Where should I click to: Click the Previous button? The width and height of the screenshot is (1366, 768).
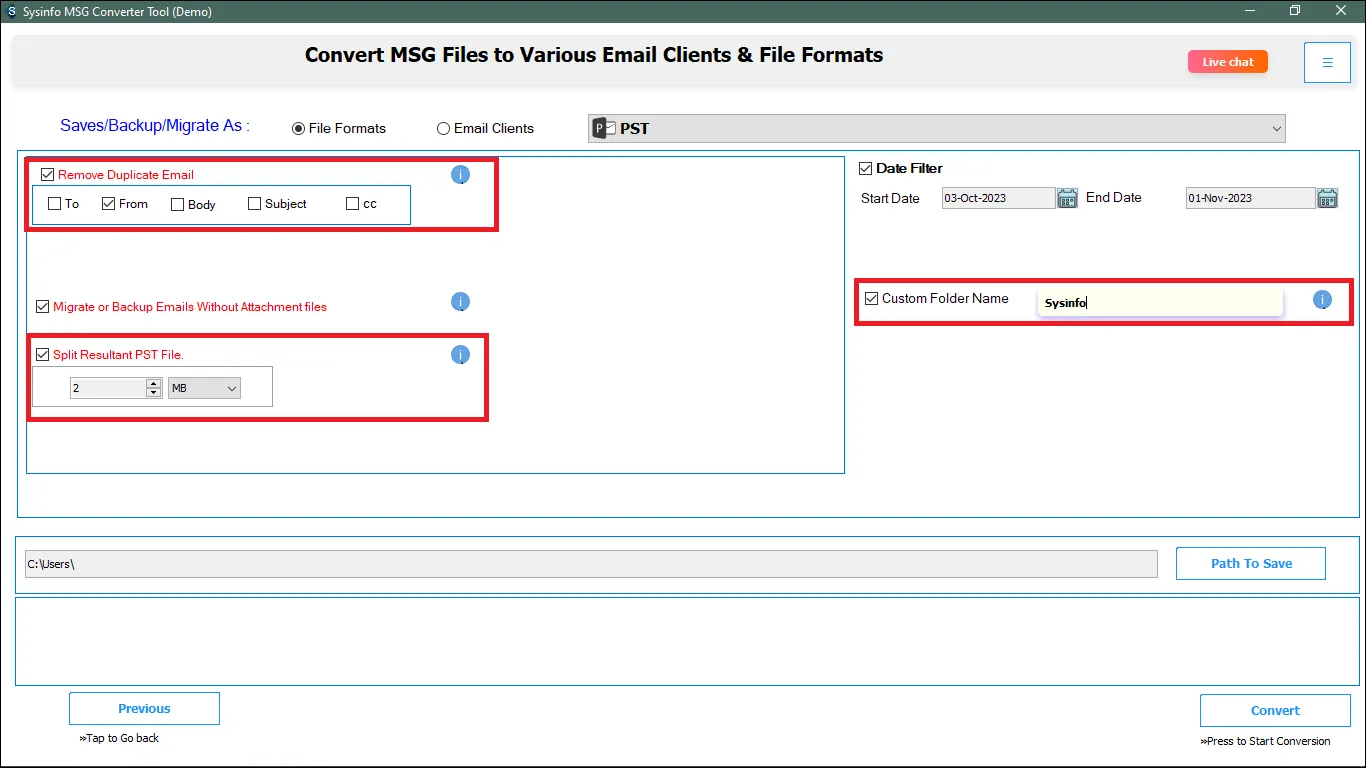(x=144, y=709)
